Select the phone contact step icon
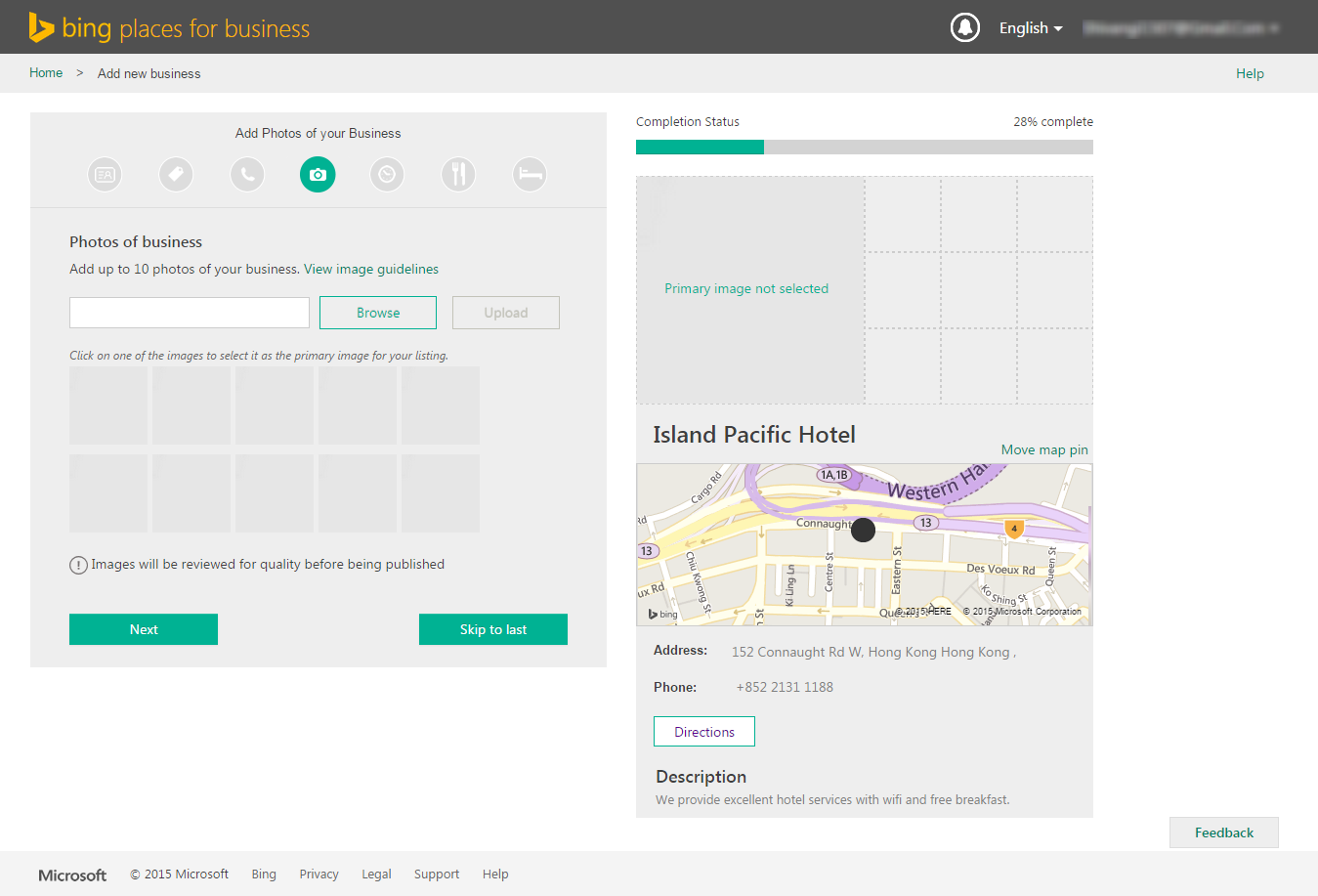This screenshot has height=896, width=1318. coord(247,175)
